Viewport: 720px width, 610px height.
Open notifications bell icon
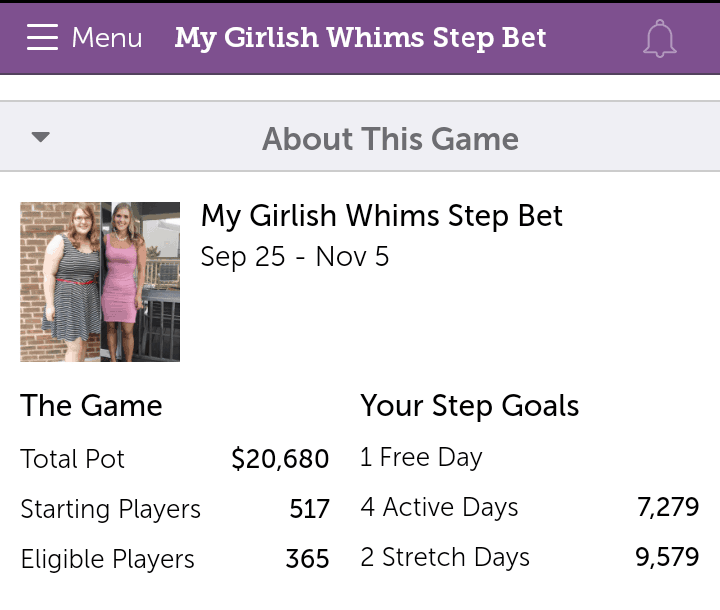pos(659,39)
